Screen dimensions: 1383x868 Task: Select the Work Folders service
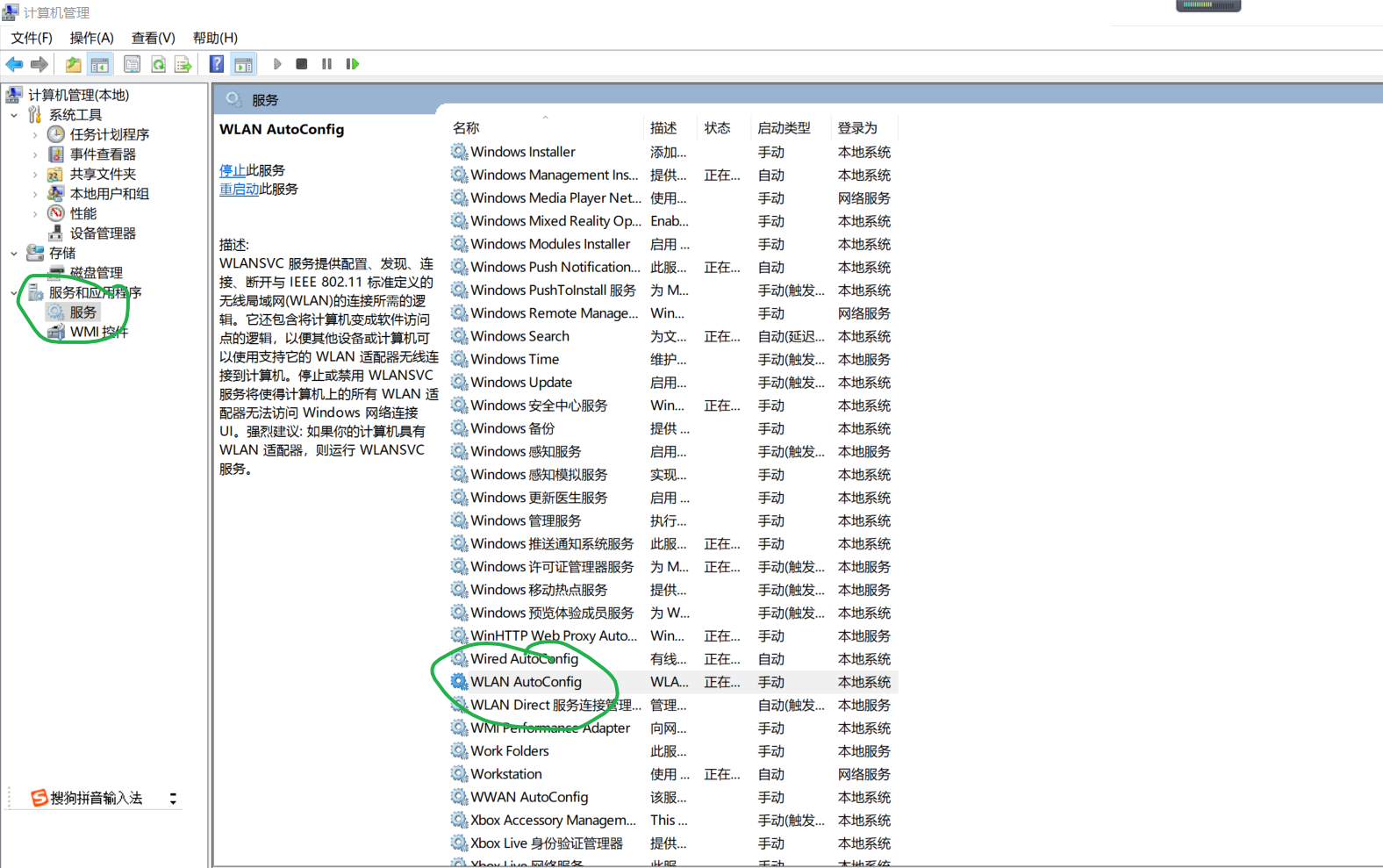tap(510, 751)
